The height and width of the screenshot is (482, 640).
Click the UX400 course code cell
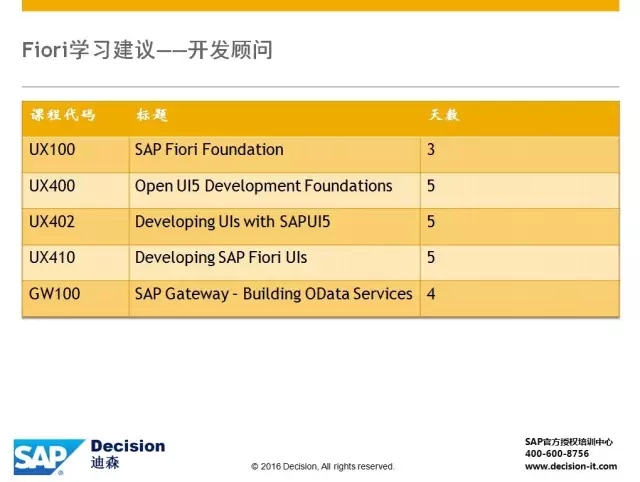point(52,186)
